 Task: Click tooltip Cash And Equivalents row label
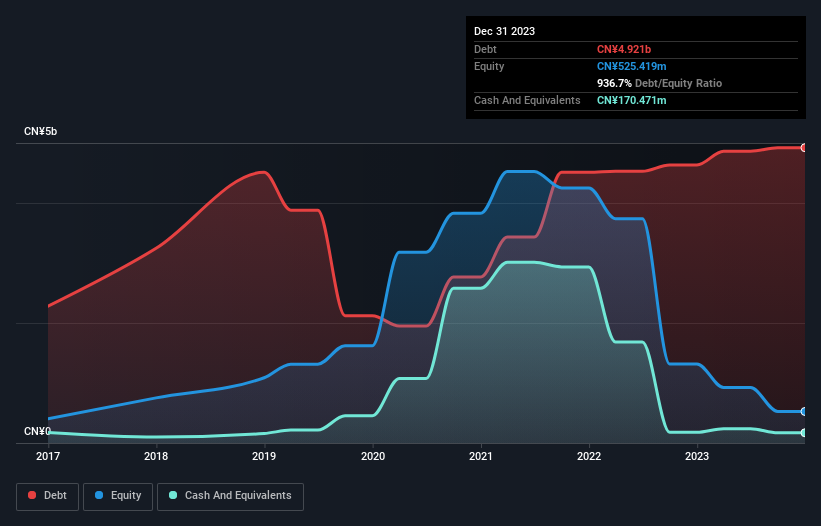tap(527, 100)
